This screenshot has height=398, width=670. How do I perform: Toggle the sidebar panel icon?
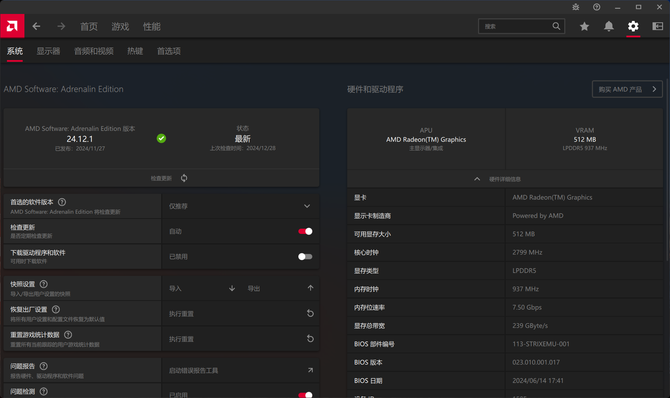[x=657, y=27]
